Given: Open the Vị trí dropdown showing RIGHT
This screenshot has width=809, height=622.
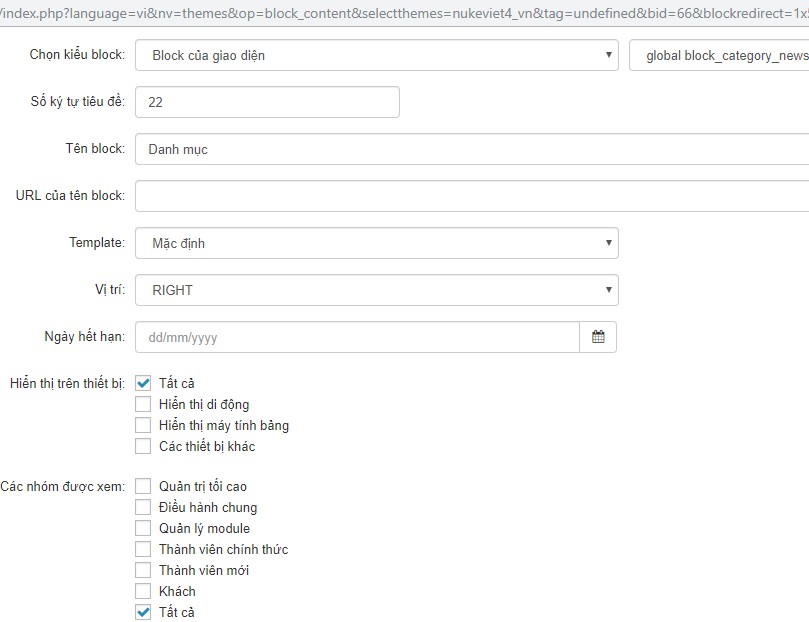Looking at the screenshot, I should coord(377,290).
